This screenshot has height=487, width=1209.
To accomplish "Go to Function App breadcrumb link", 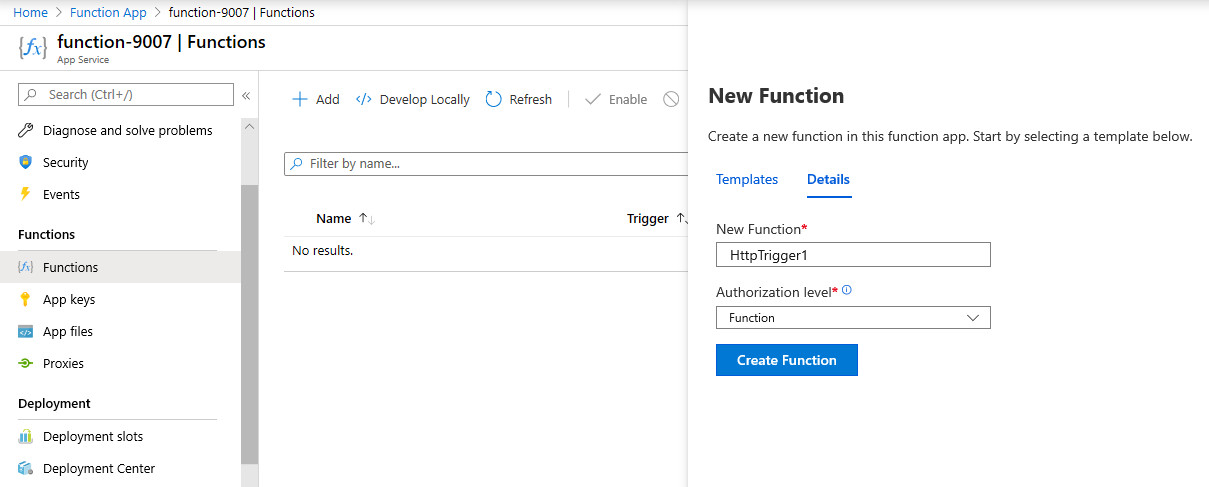I will (108, 12).
